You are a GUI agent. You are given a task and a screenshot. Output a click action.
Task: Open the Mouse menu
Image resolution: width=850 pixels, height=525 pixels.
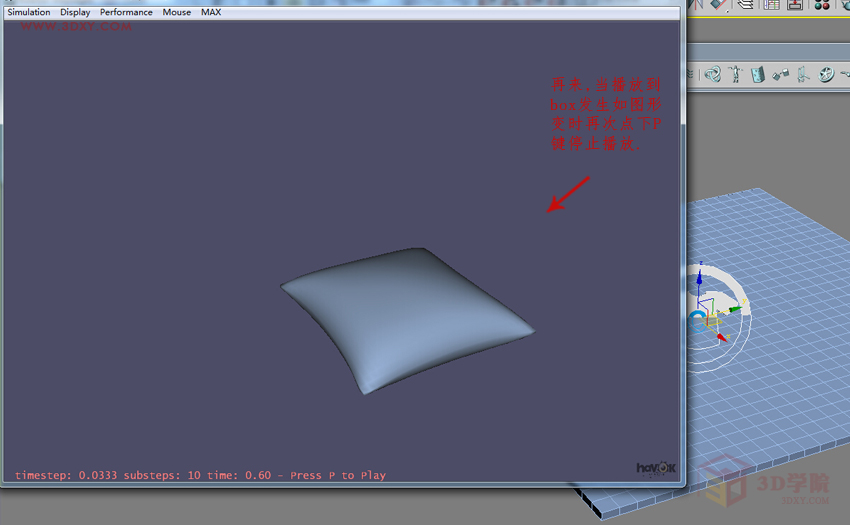[176, 12]
